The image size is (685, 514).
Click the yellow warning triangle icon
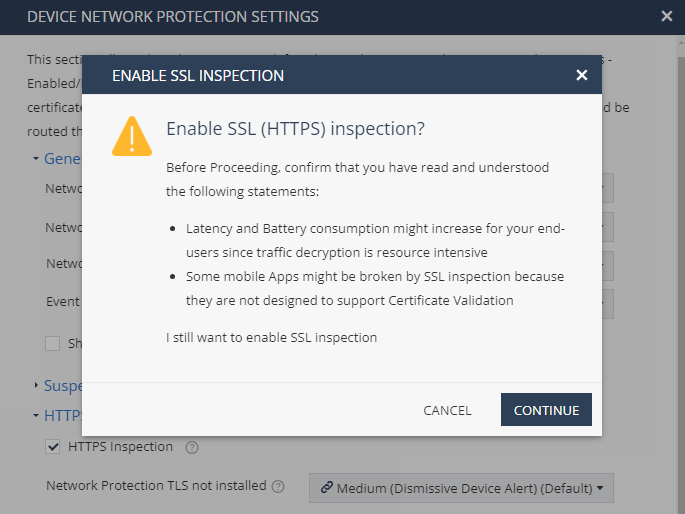[x=132, y=136]
